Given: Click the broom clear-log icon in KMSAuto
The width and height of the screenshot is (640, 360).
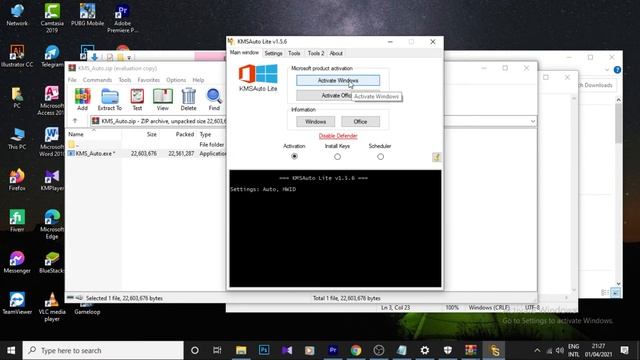Looking at the screenshot, I should pos(436,157).
